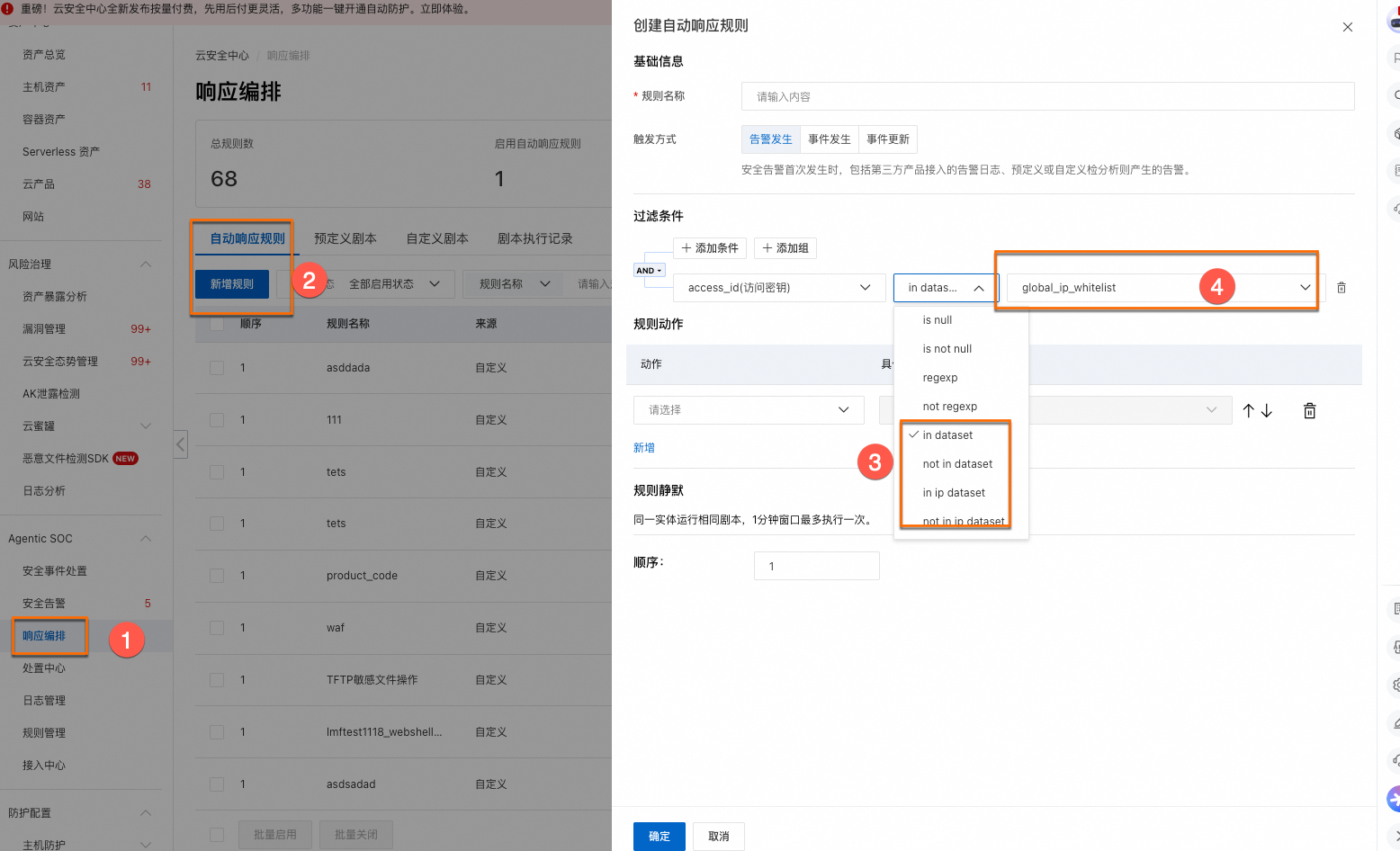
Task: Delete the access_id filter condition row
Action: click(x=1342, y=288)
